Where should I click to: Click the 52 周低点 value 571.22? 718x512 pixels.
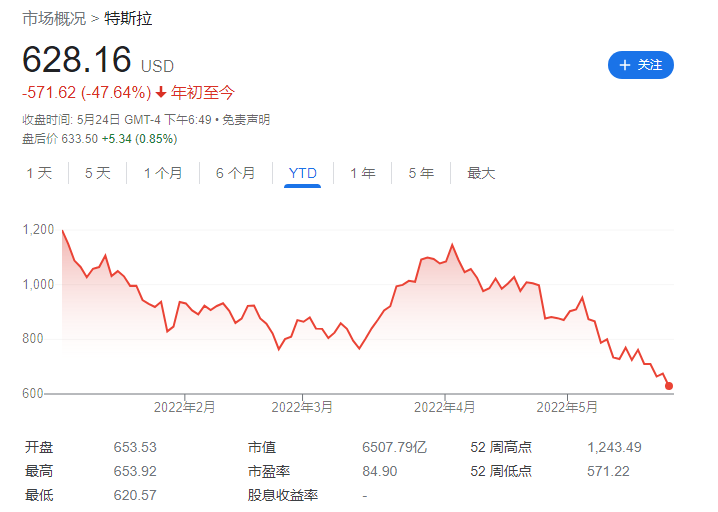coord(609,471)
